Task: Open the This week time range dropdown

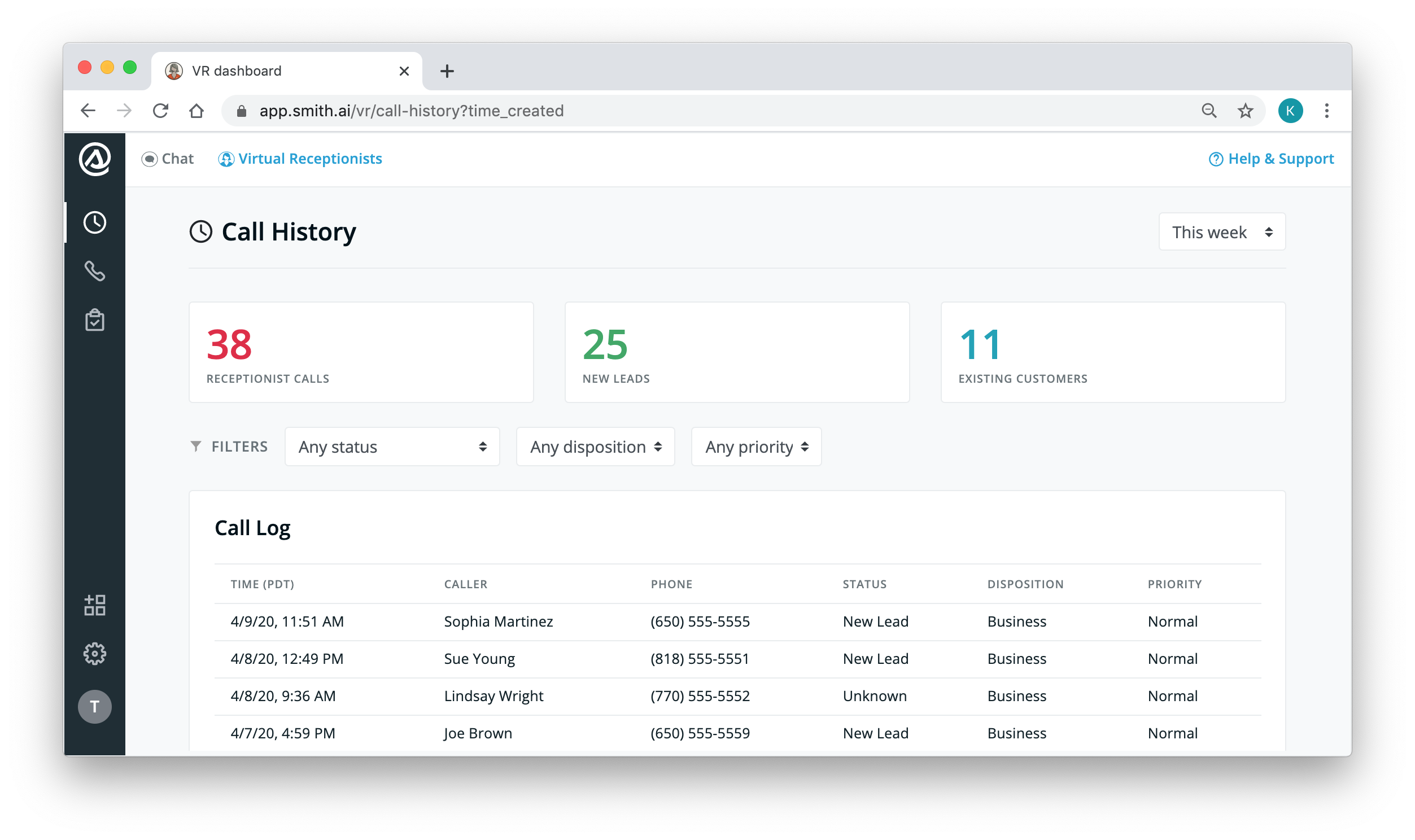Action: [1221, 231]
